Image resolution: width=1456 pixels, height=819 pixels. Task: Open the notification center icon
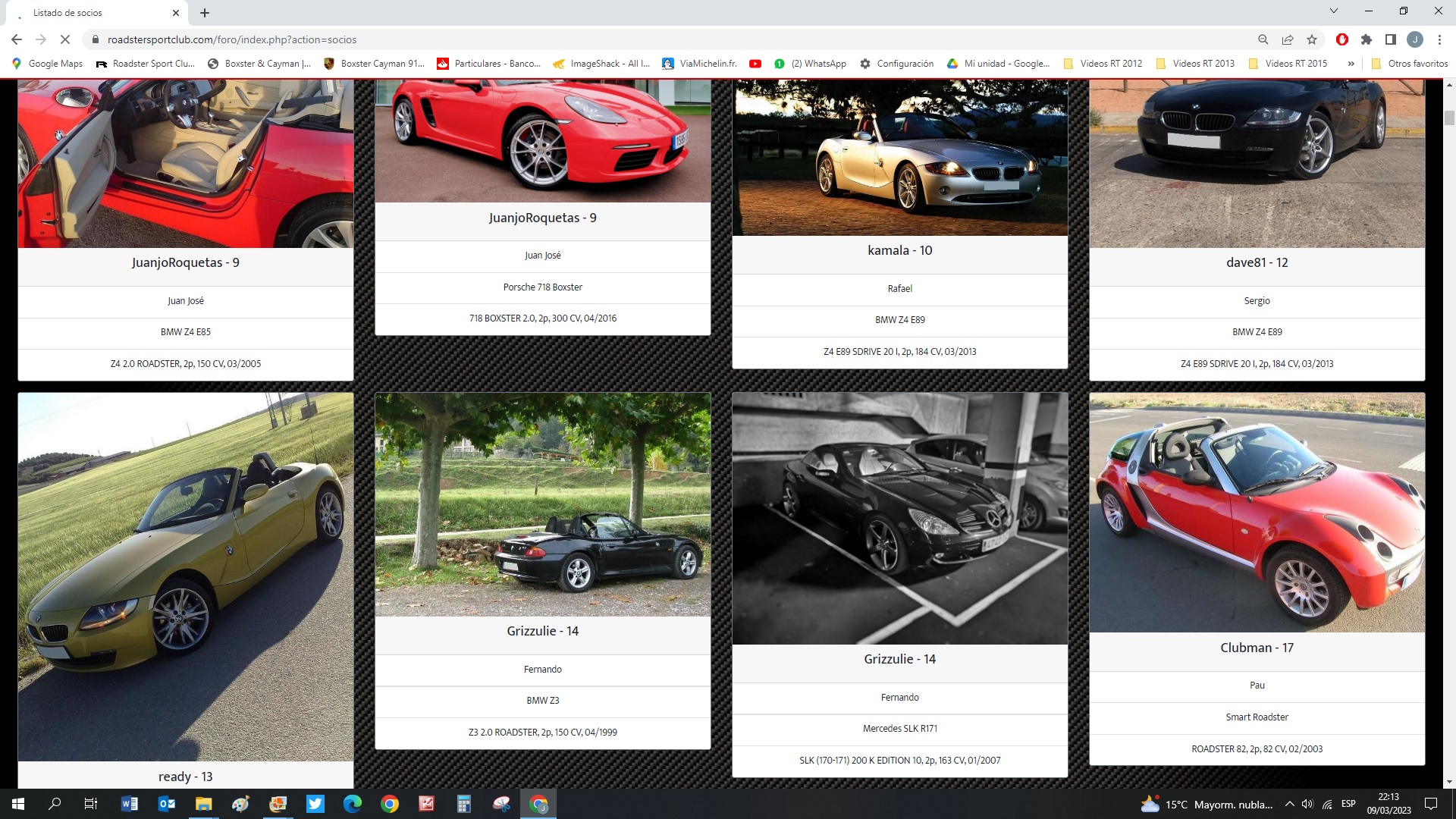[1431, 804]
